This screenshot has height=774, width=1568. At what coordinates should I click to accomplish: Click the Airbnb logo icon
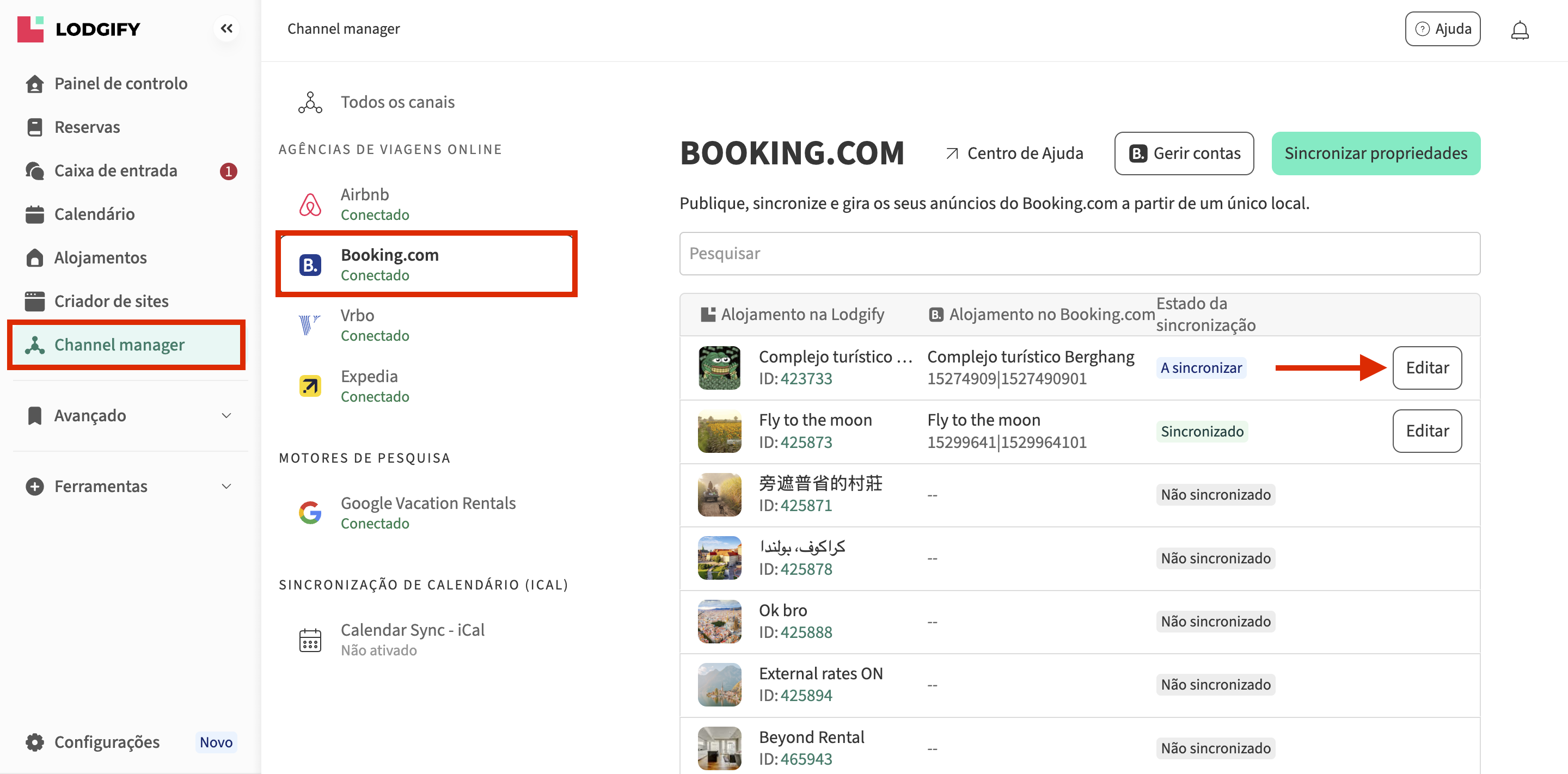coord(310,205)
